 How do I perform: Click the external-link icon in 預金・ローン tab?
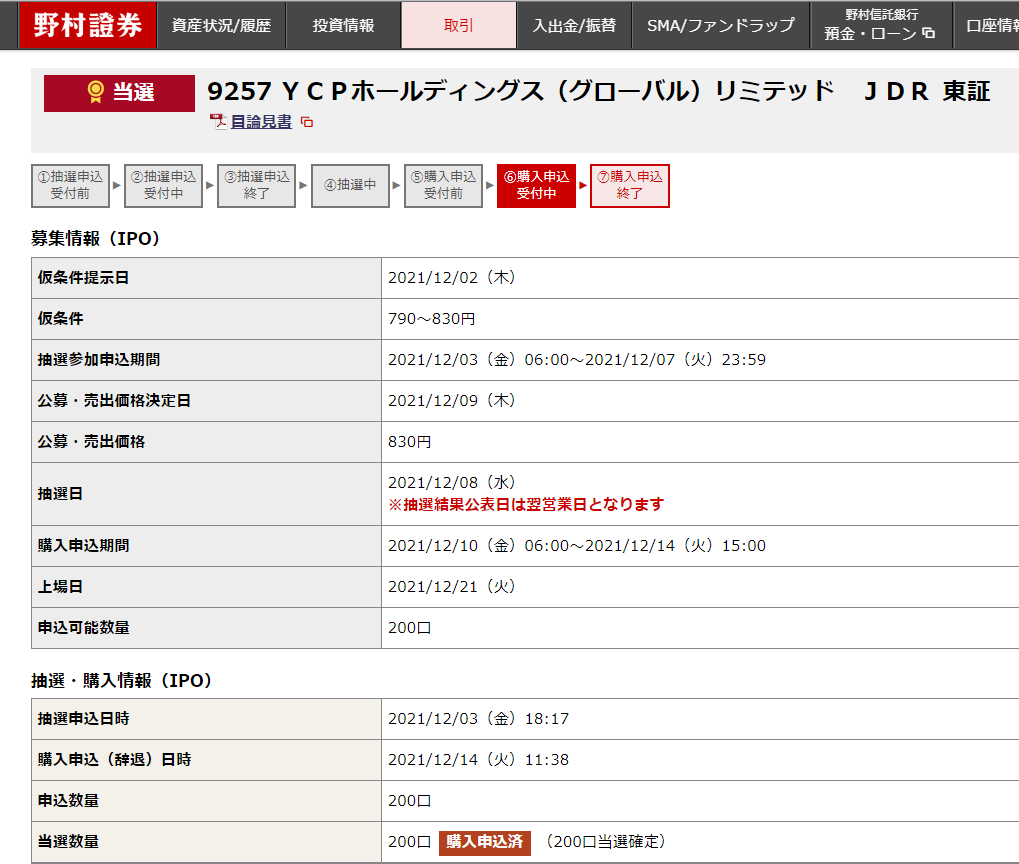(x=929, y=33)
